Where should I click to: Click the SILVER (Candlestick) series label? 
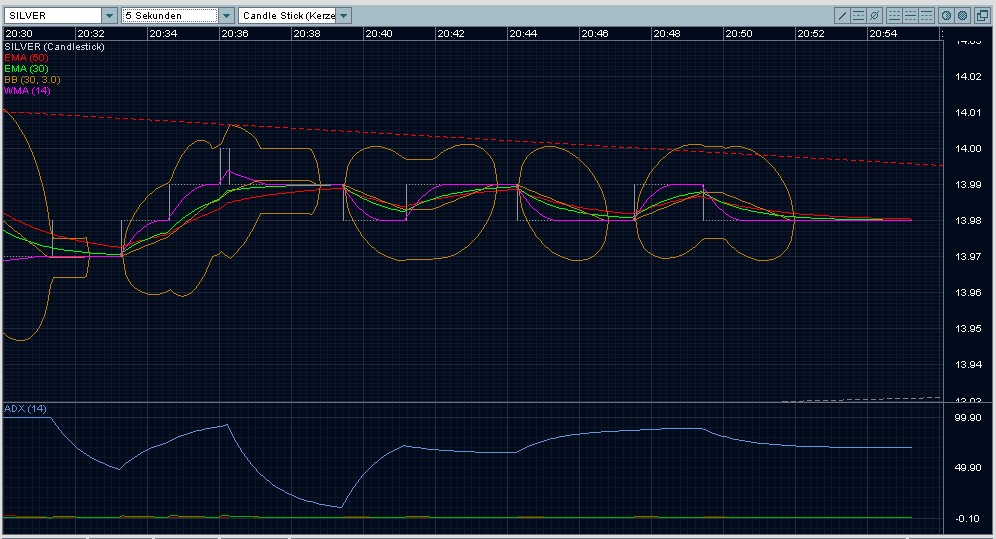(x=55, y=47)
